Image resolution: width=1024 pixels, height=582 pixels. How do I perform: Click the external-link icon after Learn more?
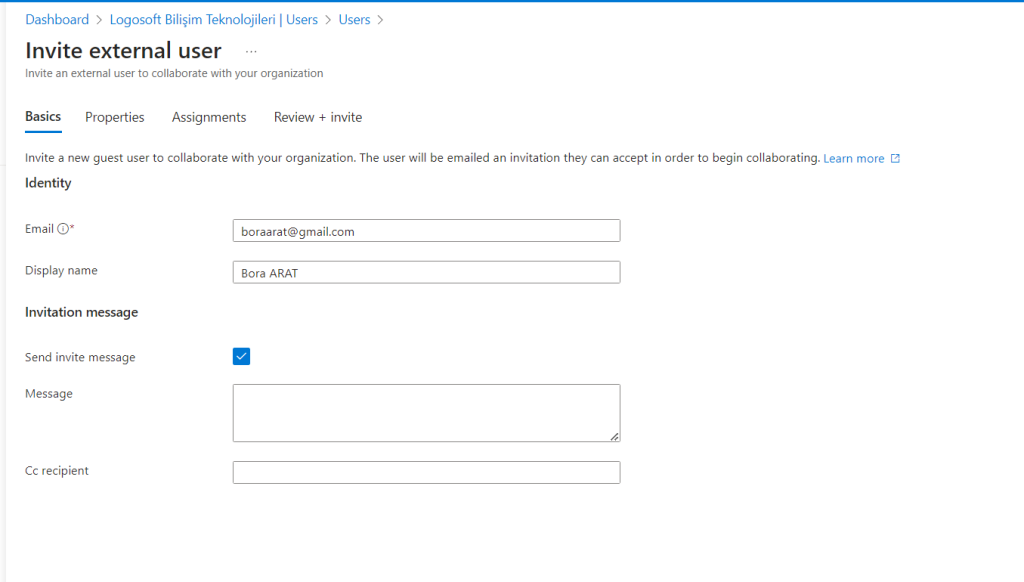point(894,158)
